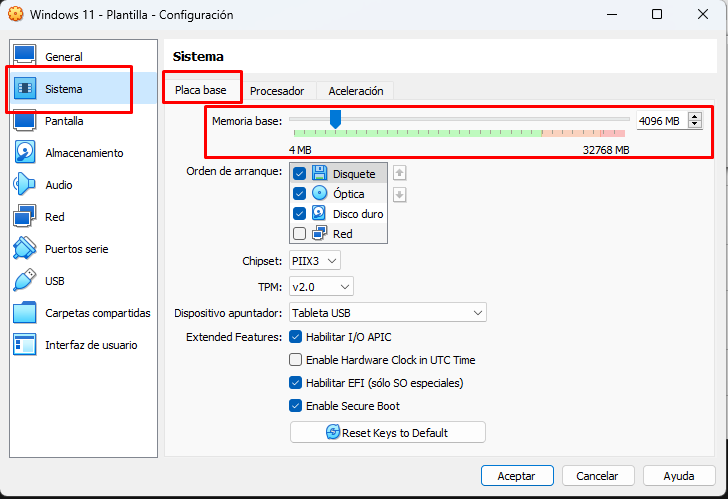
Task: Open the Almacenamiento settings icon
Action: coord(25,153)
